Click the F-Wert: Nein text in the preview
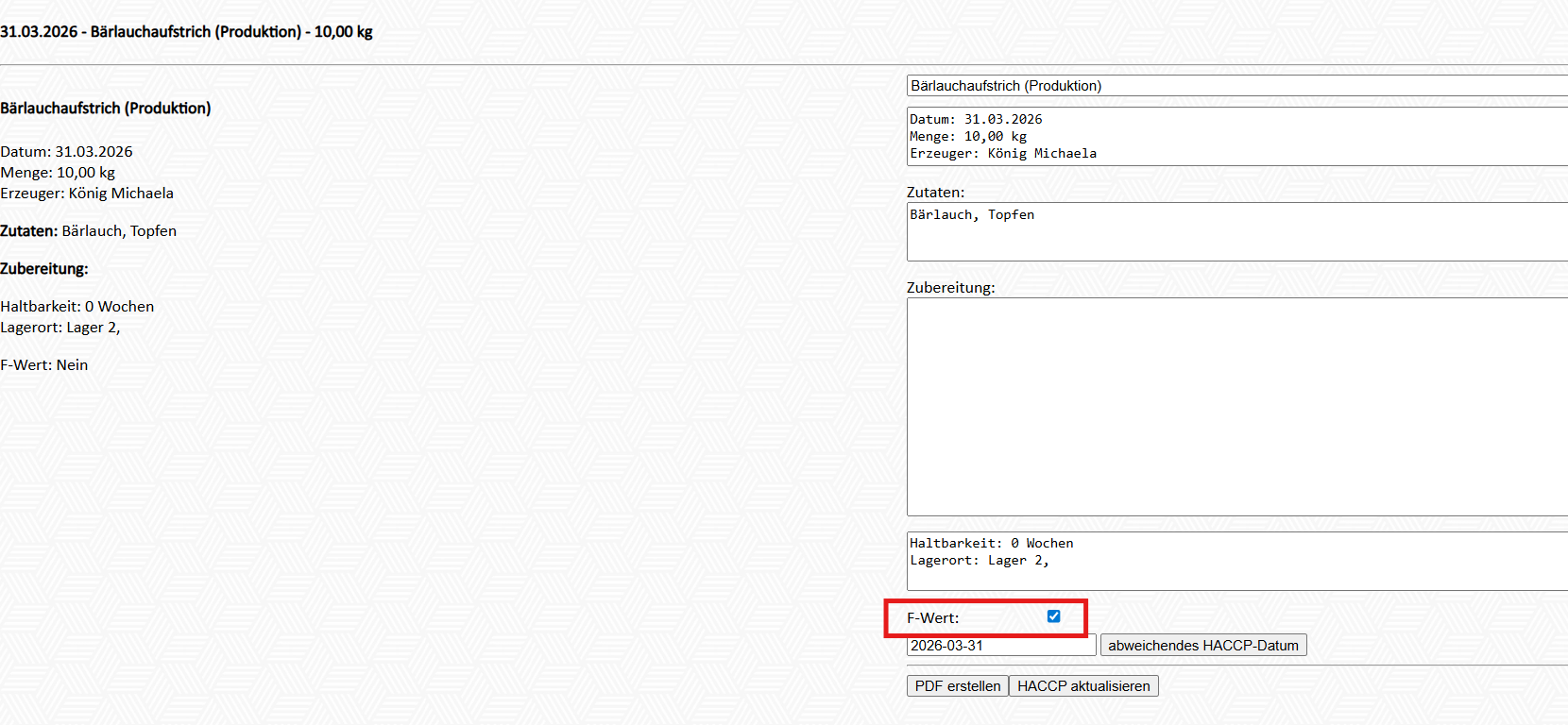This screenshot has width=1568, height=725. click(44, 365)
